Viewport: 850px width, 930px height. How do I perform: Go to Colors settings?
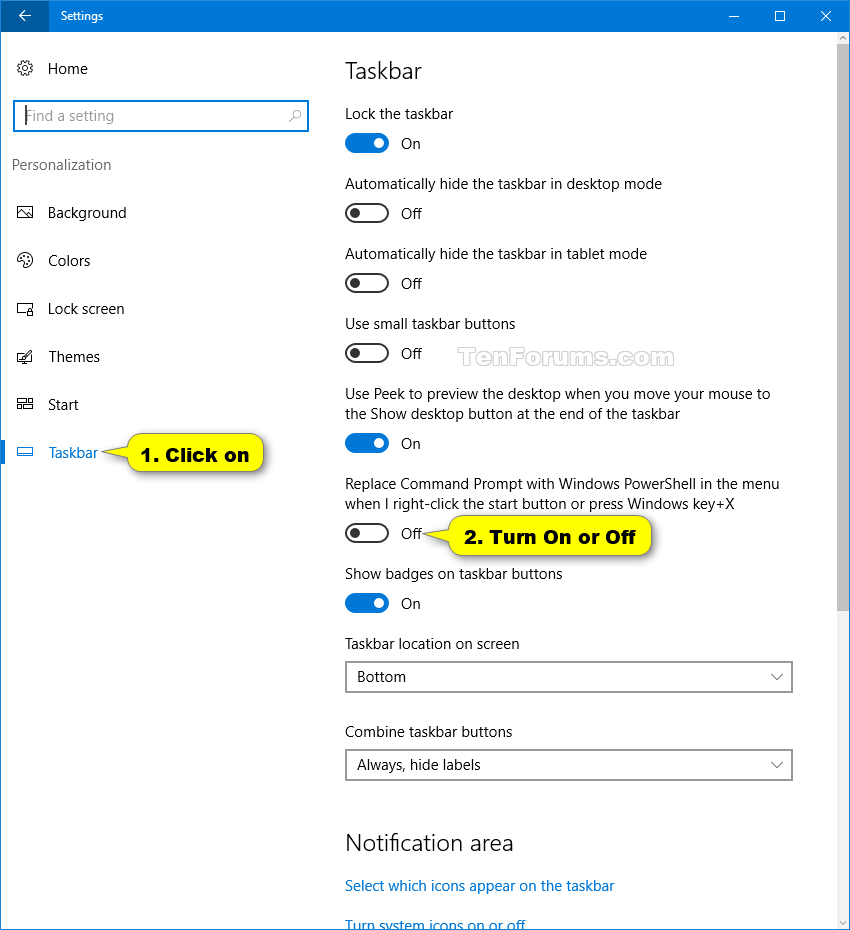click(x=69, y=261)
